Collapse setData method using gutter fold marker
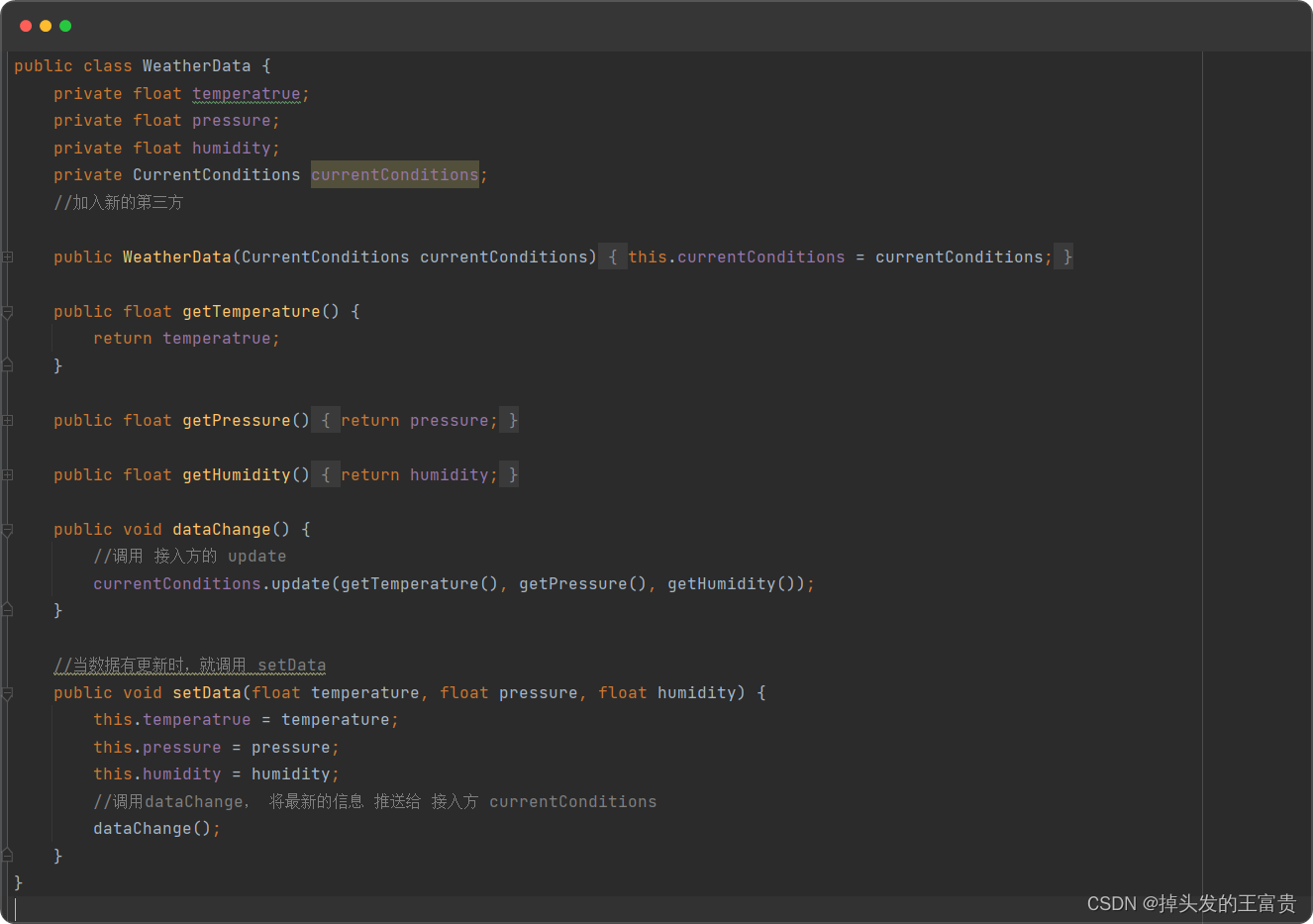The width and height of the screenshot is (1313, 924). (x=7, y=693)
